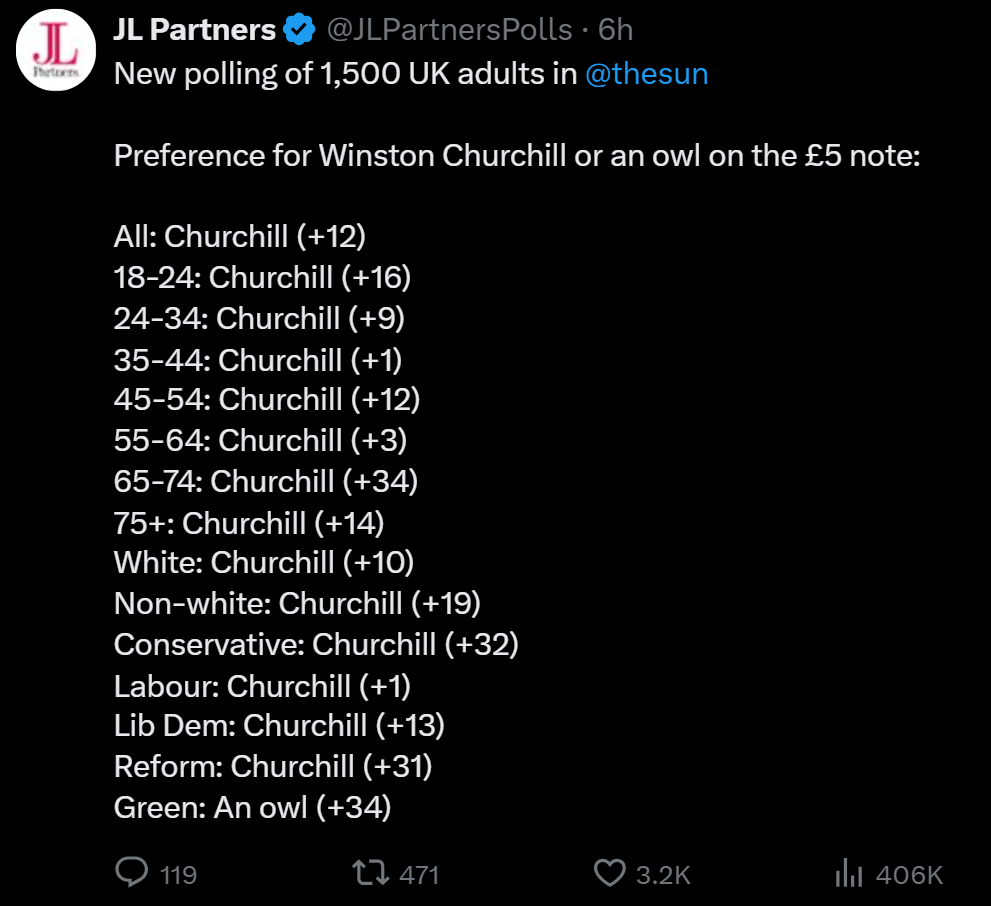Open the 6h timestamp permalink
The height and width of the screenshot is (906, 991).
click(615, 31)
